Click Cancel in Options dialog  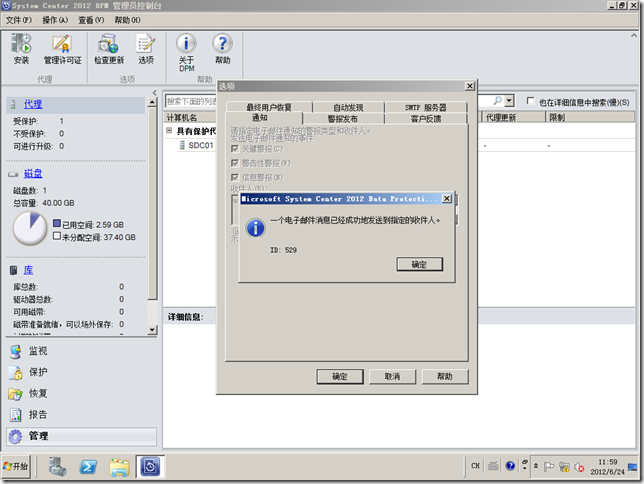392,376
